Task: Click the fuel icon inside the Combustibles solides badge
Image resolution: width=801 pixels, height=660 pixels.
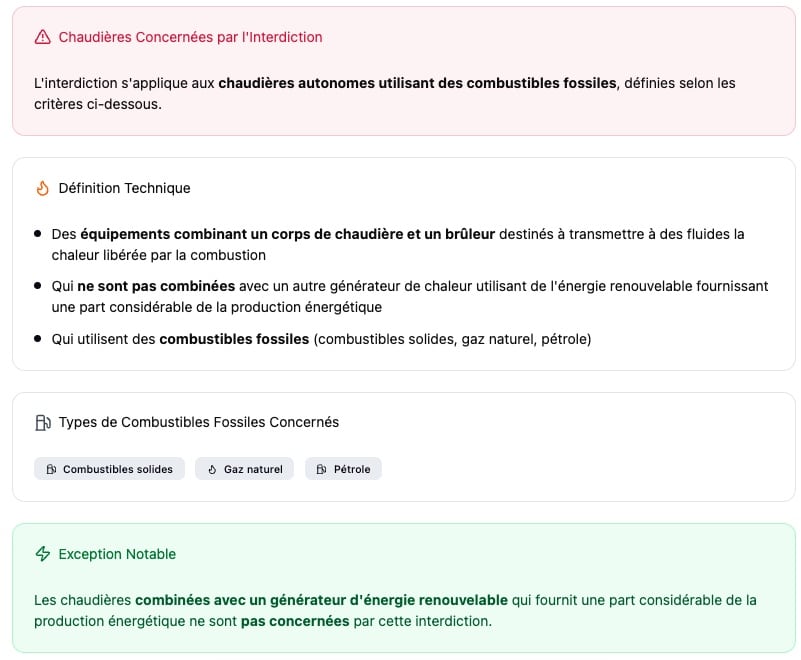Action: coord(51,469)
